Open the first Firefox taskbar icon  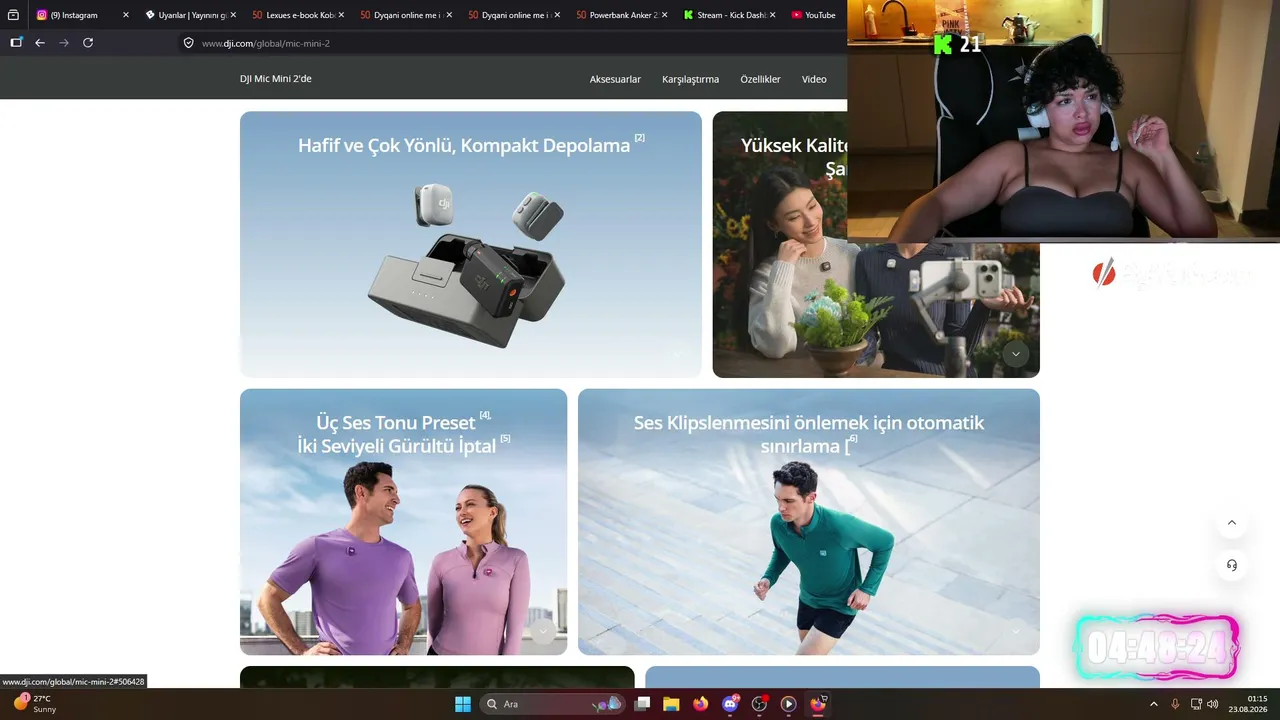(x=700, y=704)
